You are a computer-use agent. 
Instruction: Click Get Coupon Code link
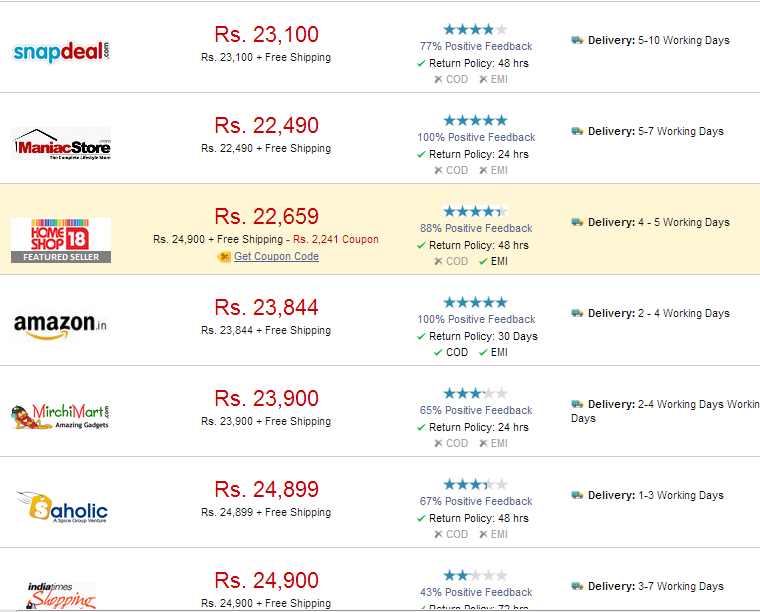[x=276, y=256]
